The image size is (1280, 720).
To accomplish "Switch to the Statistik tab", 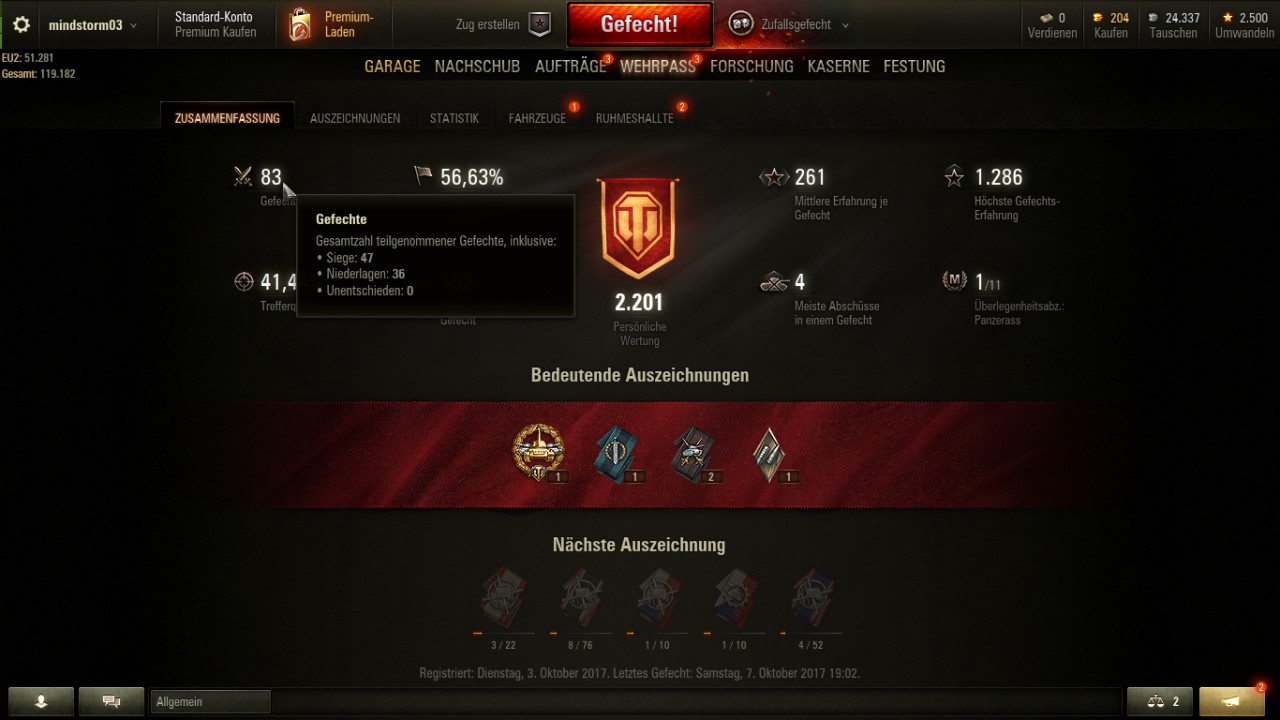I will (x=454, y=118).
